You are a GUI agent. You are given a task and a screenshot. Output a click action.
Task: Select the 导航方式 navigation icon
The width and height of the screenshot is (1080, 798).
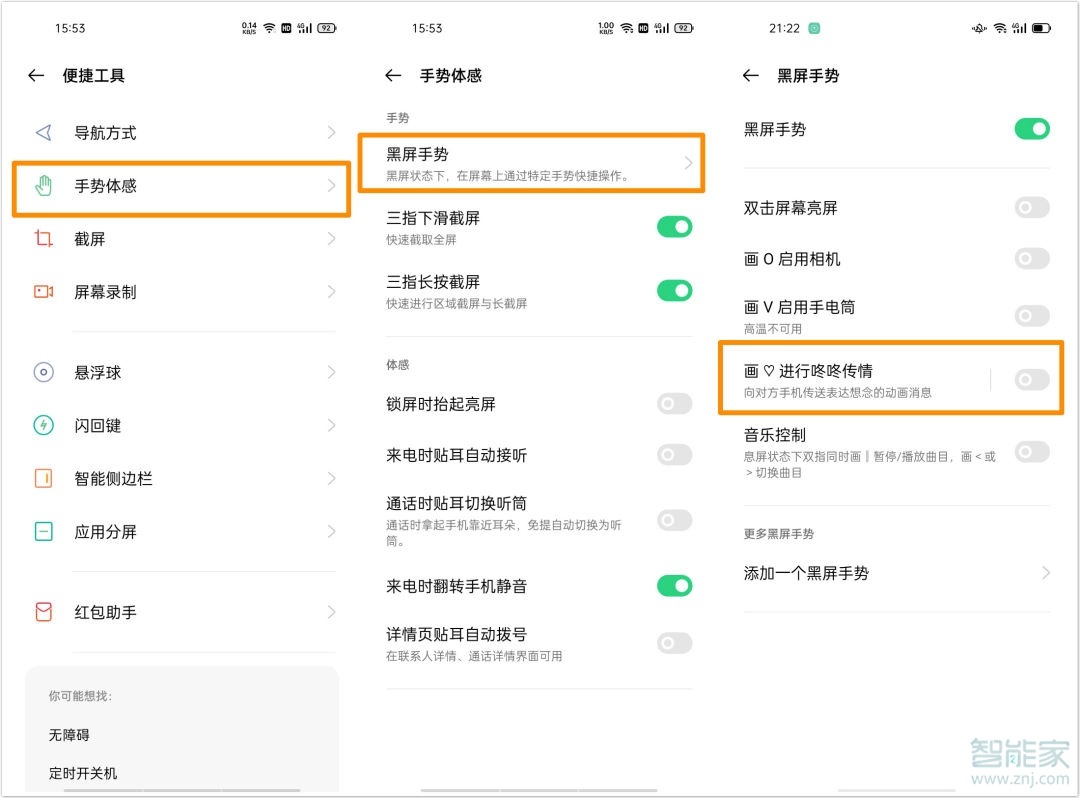(44, 132)
